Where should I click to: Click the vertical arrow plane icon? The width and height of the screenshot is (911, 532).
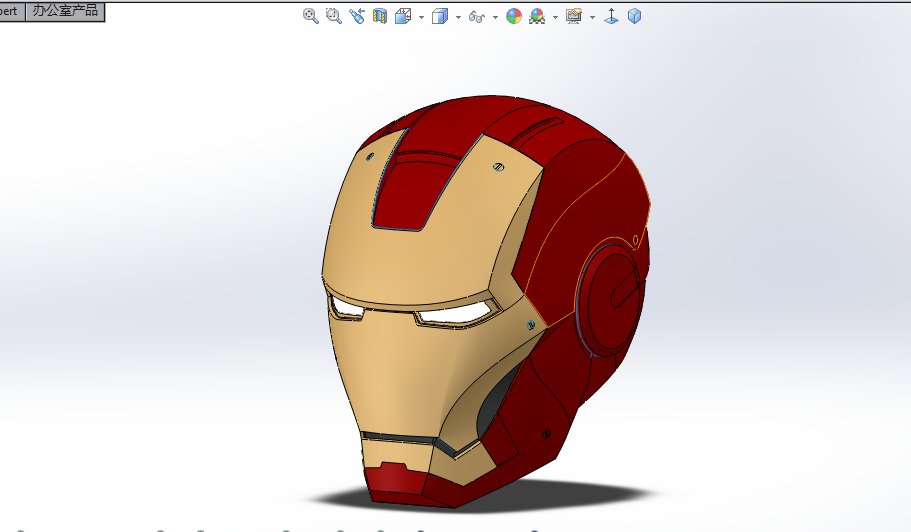point(611,16)
